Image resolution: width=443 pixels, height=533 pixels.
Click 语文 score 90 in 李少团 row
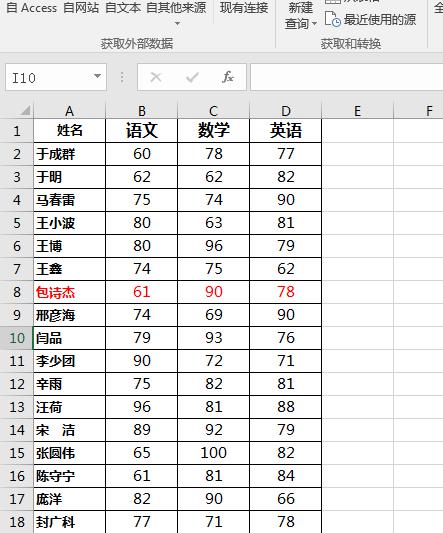click(x=142, y=361)
